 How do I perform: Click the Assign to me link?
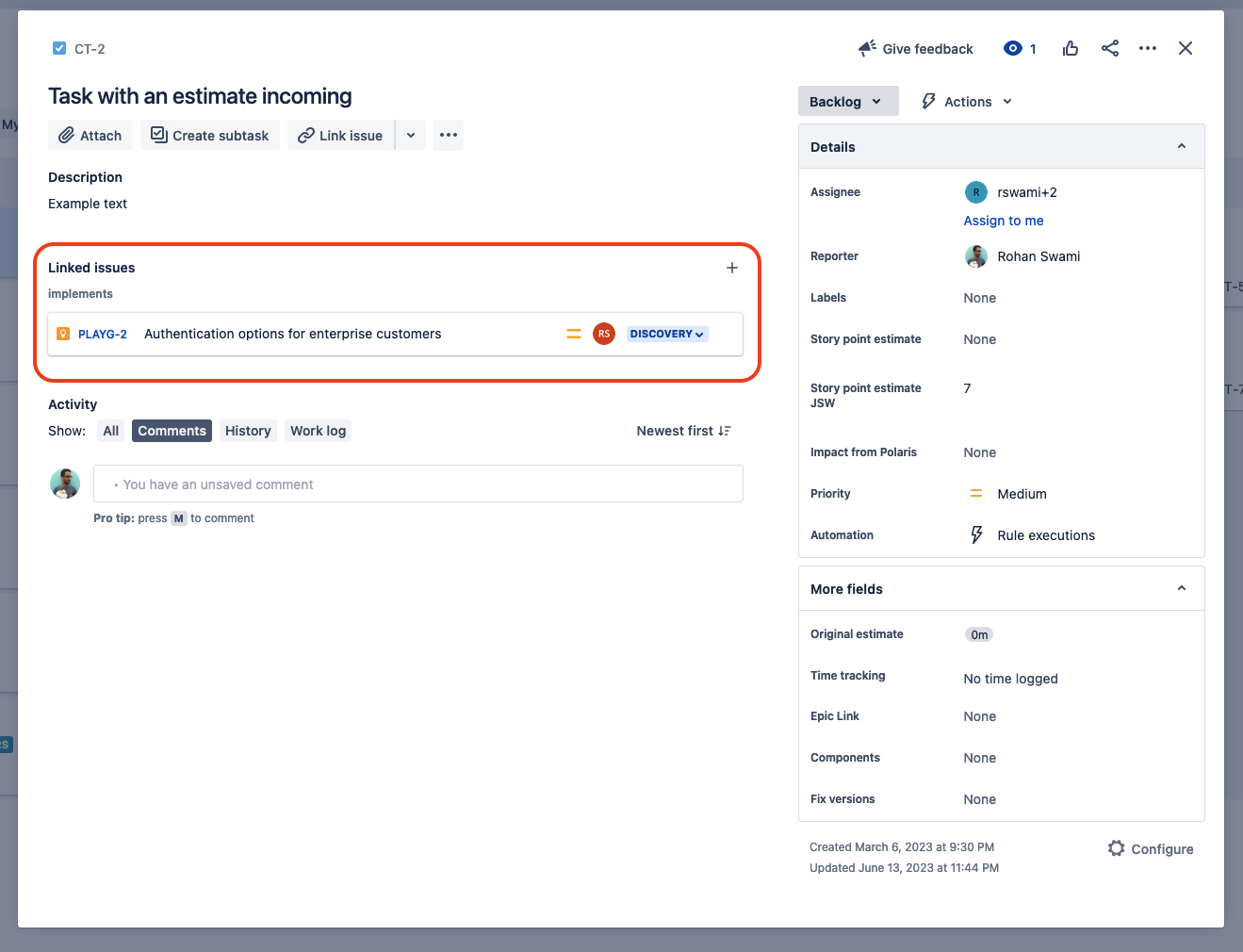click(x=1003, y=221)
